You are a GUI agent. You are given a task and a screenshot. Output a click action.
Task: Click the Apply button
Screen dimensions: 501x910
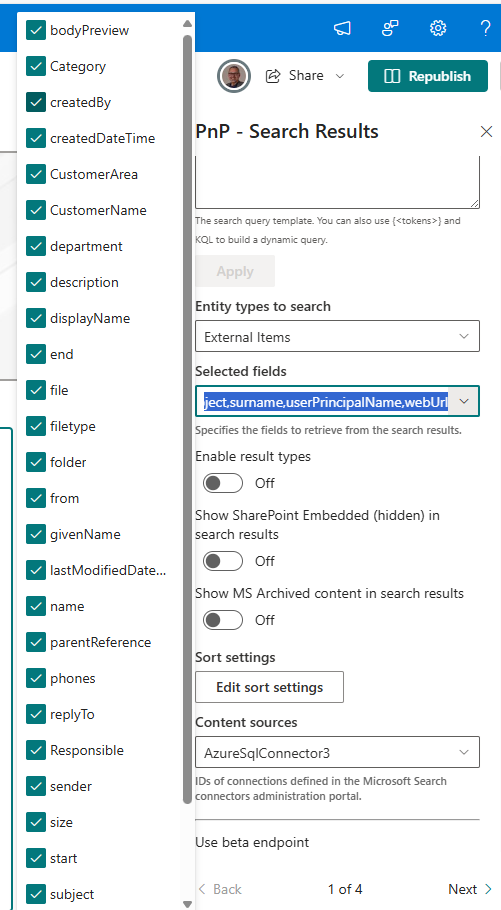235,272
